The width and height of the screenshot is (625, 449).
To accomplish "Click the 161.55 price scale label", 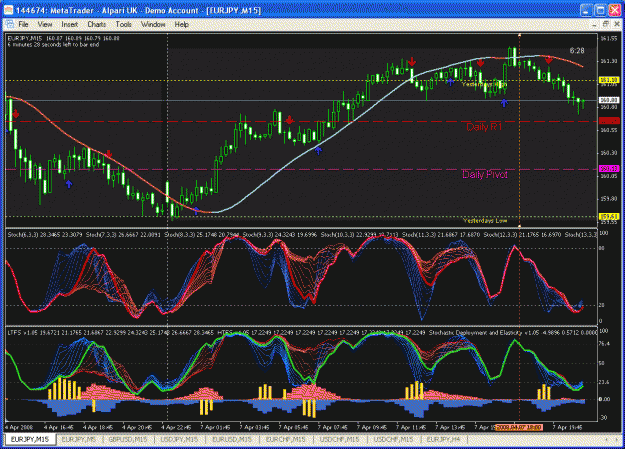I will [x=609, y=38].
